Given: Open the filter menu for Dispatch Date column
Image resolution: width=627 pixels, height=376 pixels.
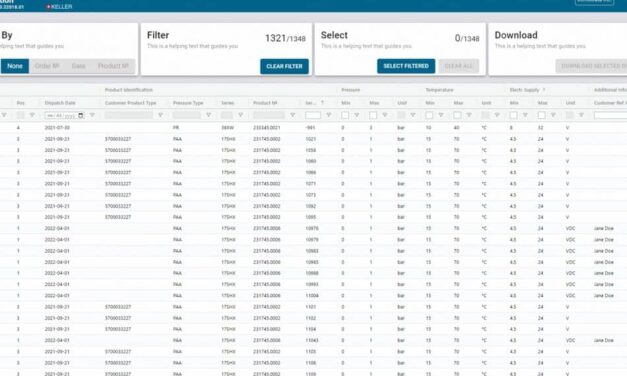Looking at the screenshot, I should pos(92,115).
